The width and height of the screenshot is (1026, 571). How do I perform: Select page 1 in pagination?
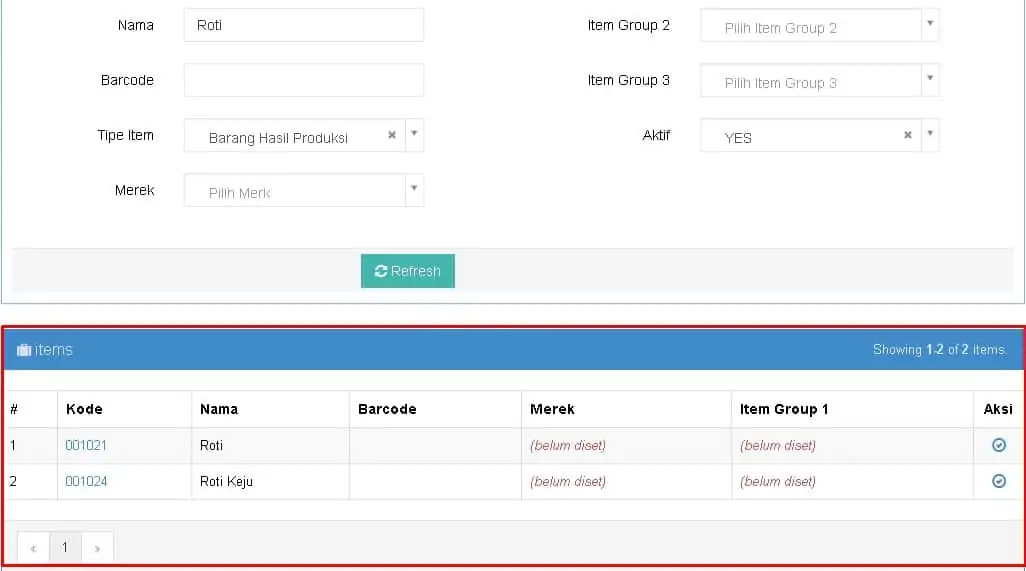coord(65,547)
